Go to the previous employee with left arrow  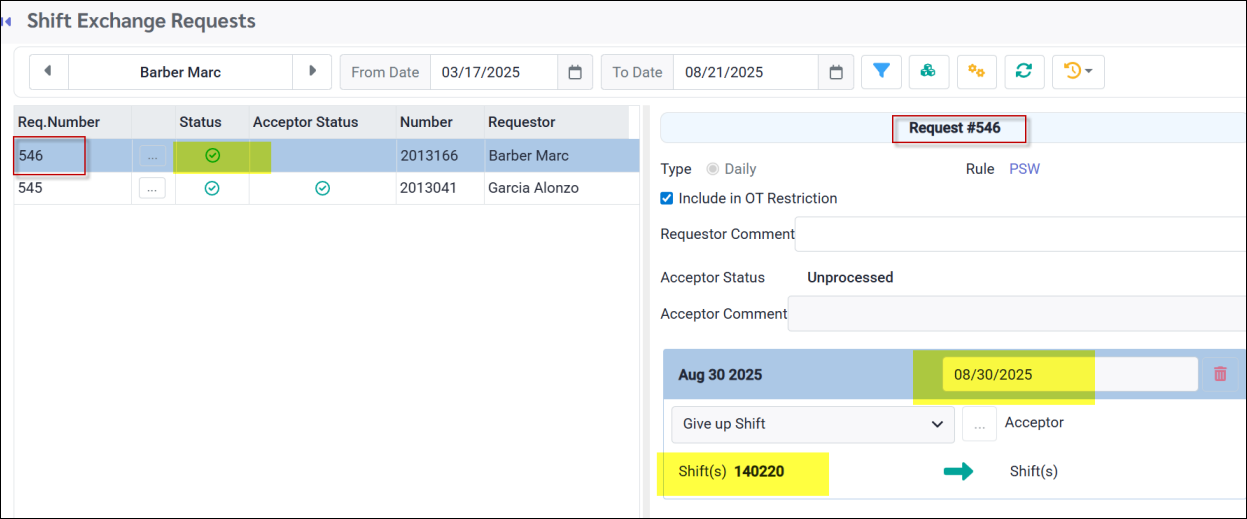48,72
